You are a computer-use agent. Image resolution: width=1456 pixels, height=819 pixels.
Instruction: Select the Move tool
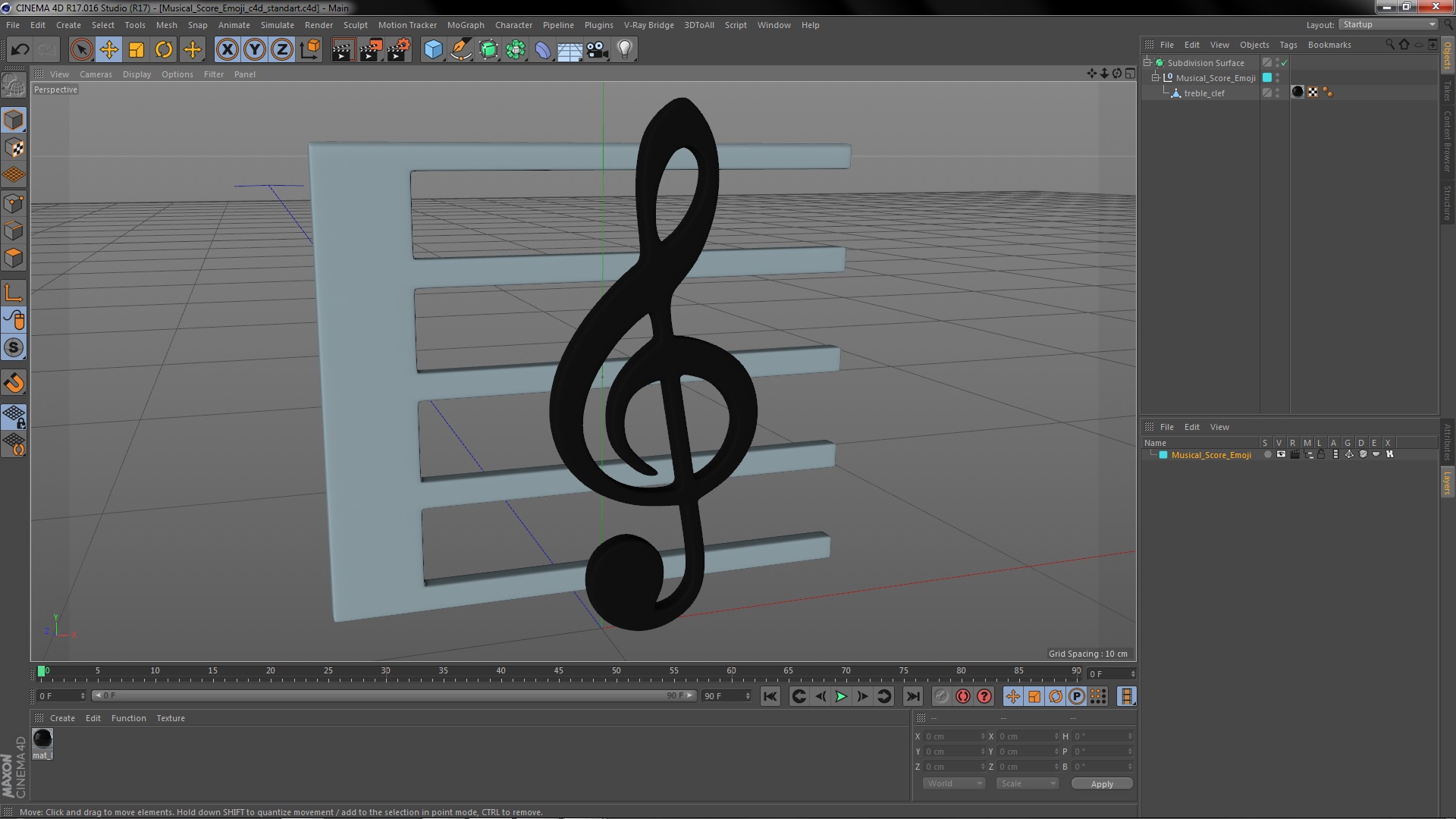click(108, 50)
